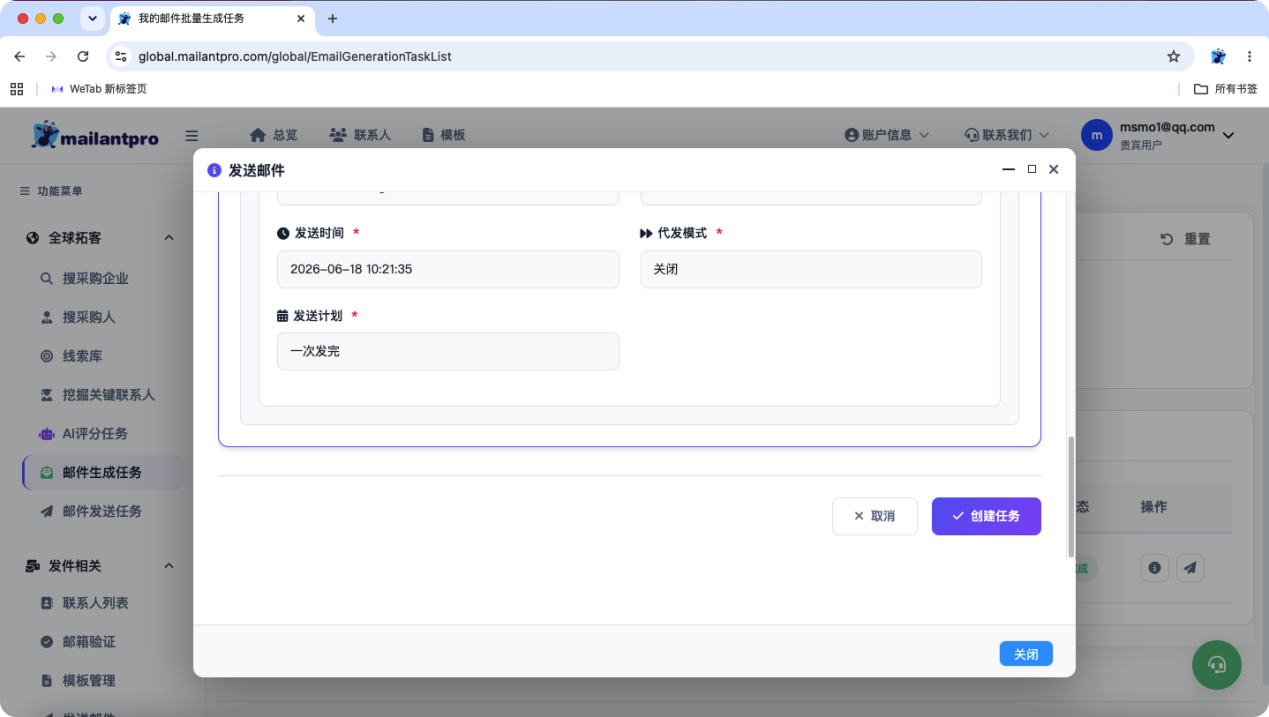
Task: Close the 我的邮件批量生成任务 tab
Action: tap(301, 18)
